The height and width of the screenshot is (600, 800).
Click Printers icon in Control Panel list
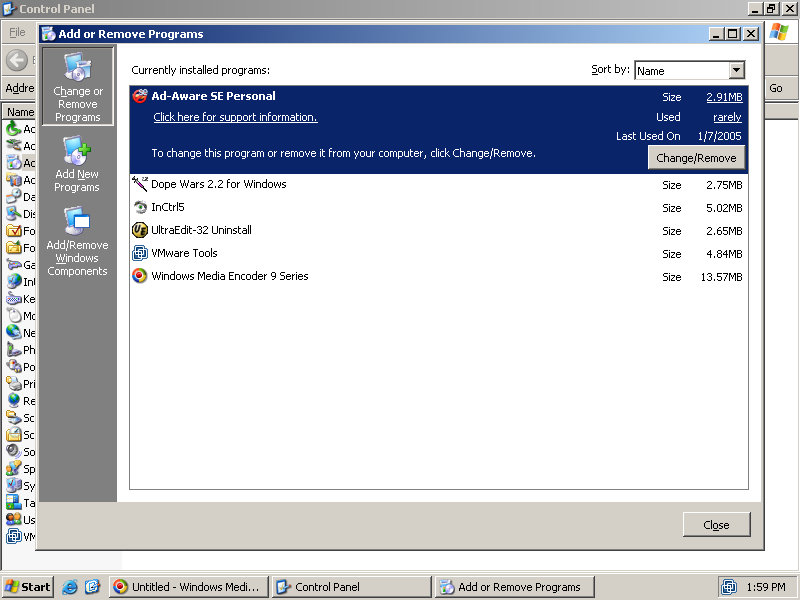[x=14, y=384]
